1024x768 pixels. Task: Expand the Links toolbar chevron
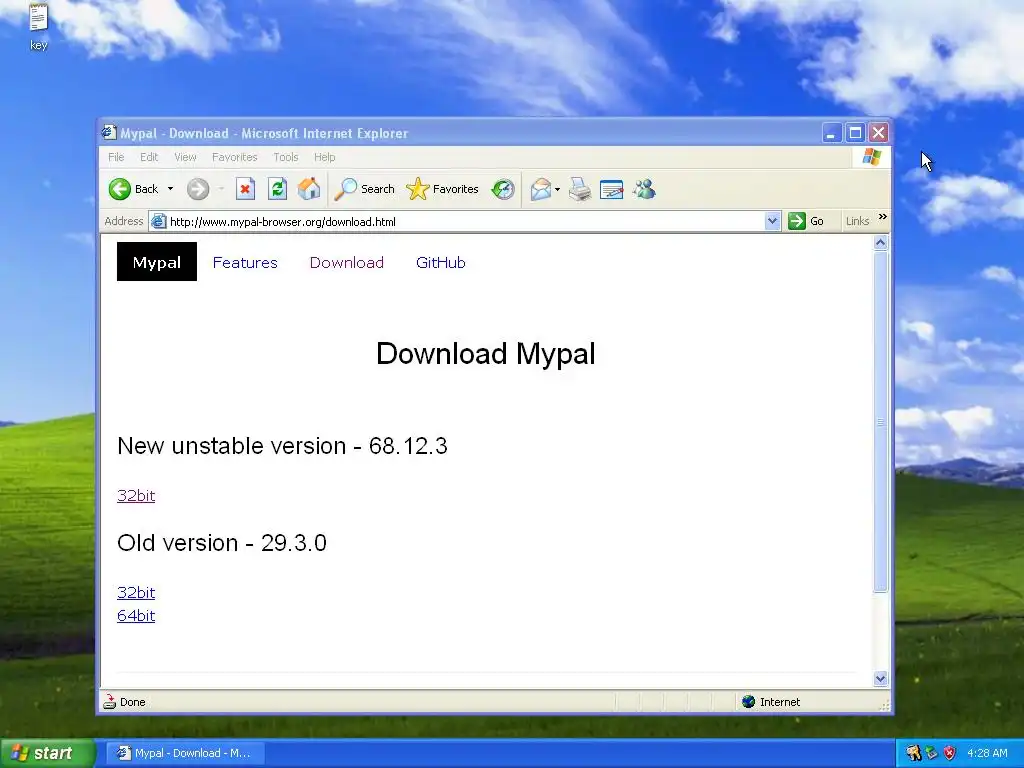[883, 217]
